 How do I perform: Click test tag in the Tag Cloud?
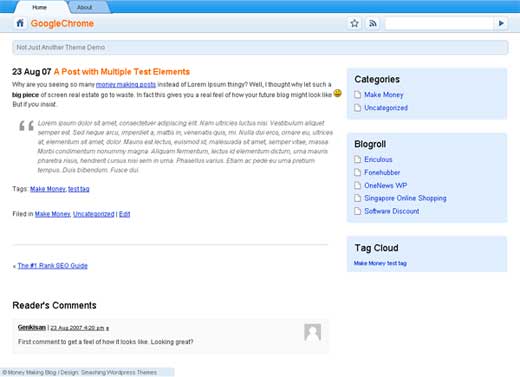pos(397,263)
